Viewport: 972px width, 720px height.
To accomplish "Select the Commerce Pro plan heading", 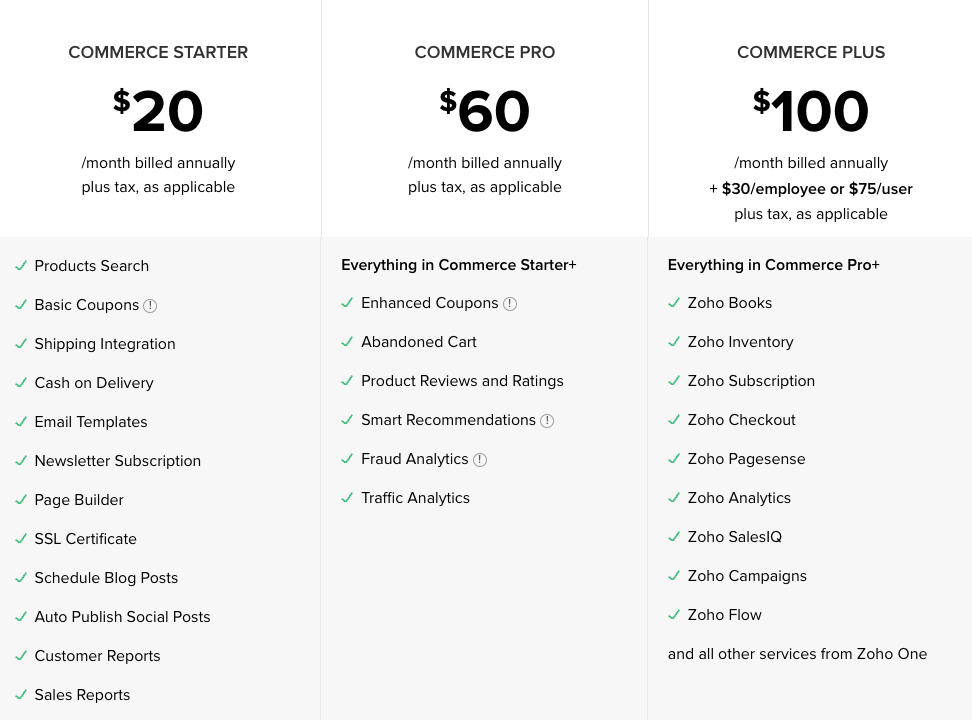I will (x=485, y=52).
